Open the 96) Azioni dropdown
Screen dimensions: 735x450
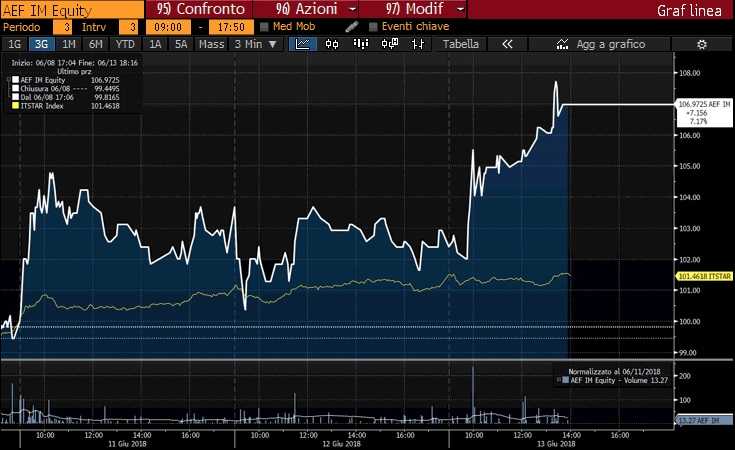pos(307,9)
